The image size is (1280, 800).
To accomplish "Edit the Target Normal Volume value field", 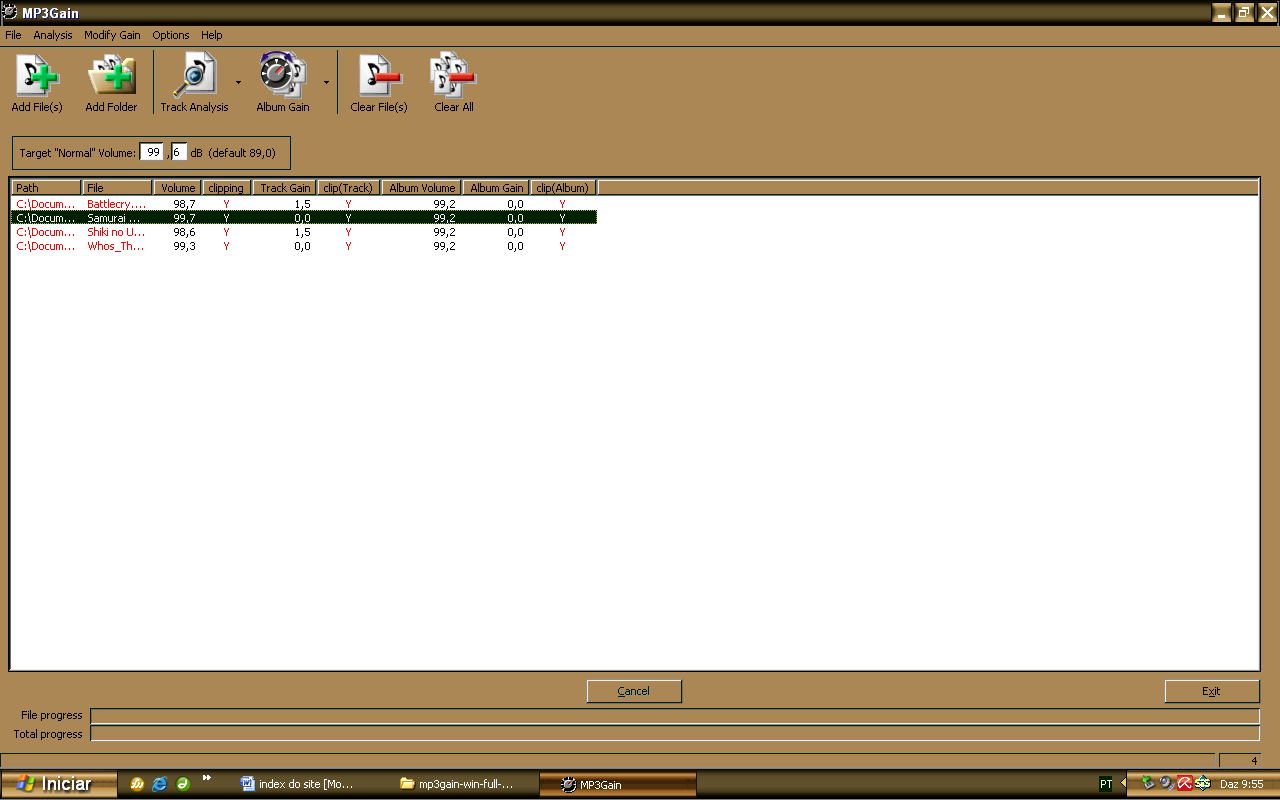I will point(152,151).
